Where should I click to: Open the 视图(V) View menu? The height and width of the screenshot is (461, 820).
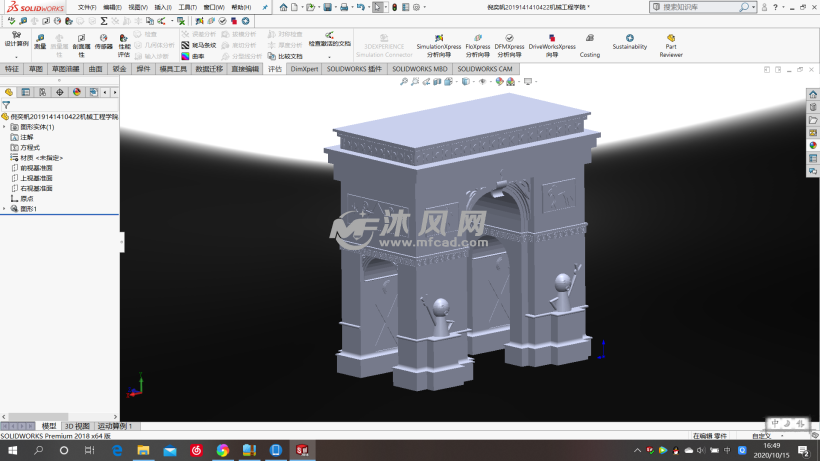[138, 7]
